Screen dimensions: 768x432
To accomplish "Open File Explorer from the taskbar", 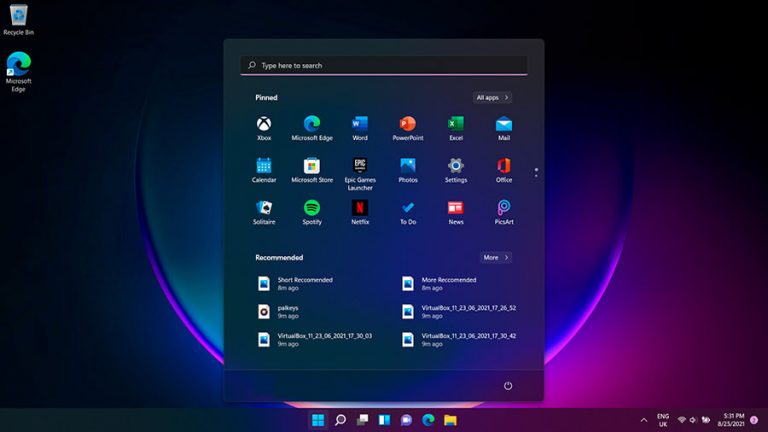I will coord(450,419).
